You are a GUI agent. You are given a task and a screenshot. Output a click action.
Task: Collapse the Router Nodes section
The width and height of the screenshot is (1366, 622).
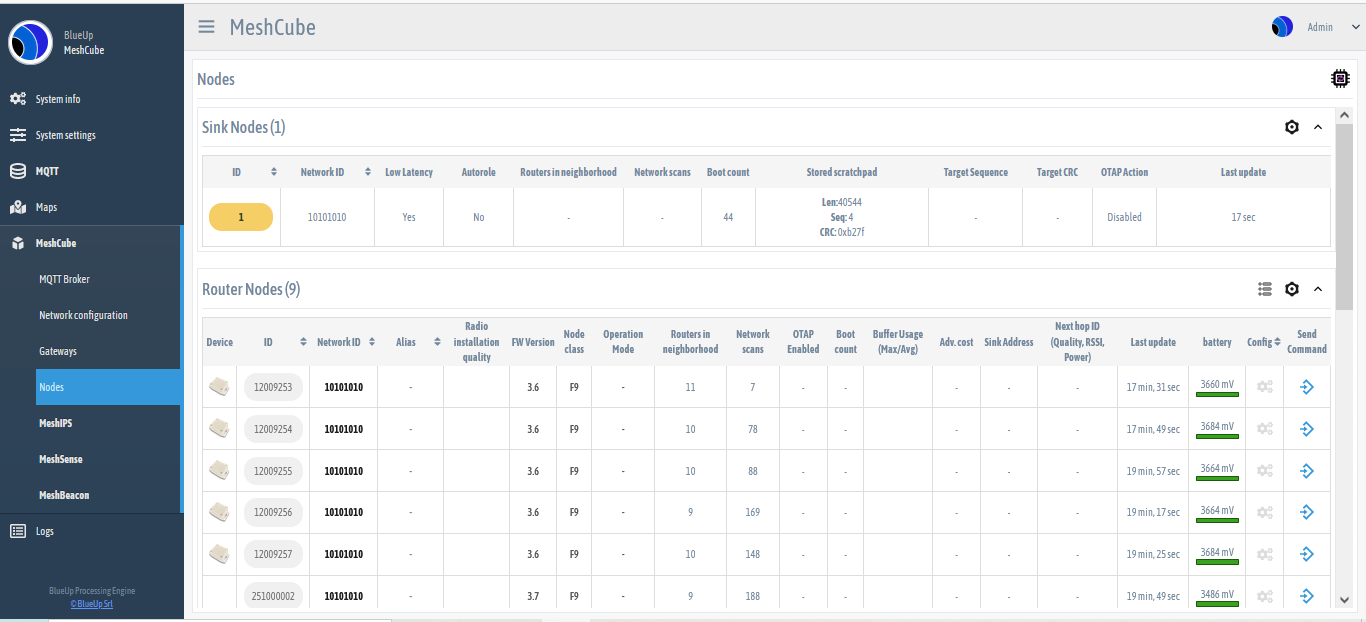(x=1317, y=289)
